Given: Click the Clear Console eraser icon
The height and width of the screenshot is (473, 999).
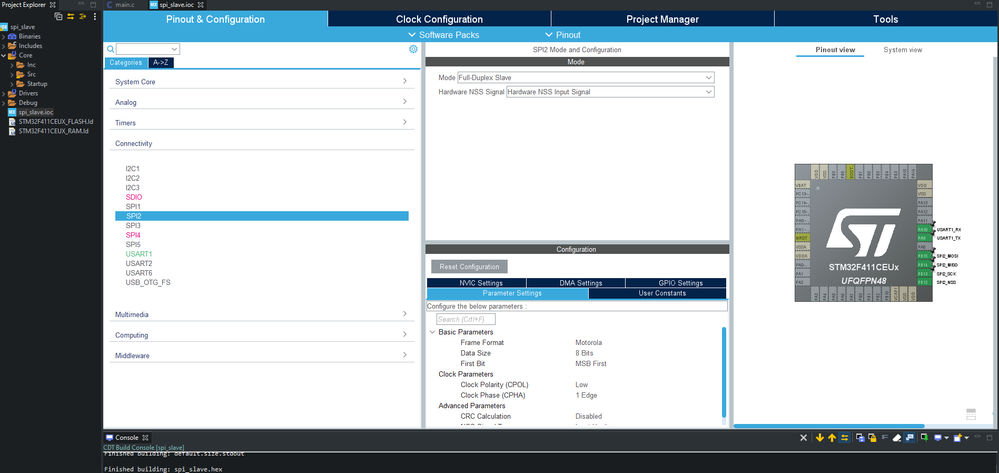Looking at the screenshot, I should [x=896, y=438].
